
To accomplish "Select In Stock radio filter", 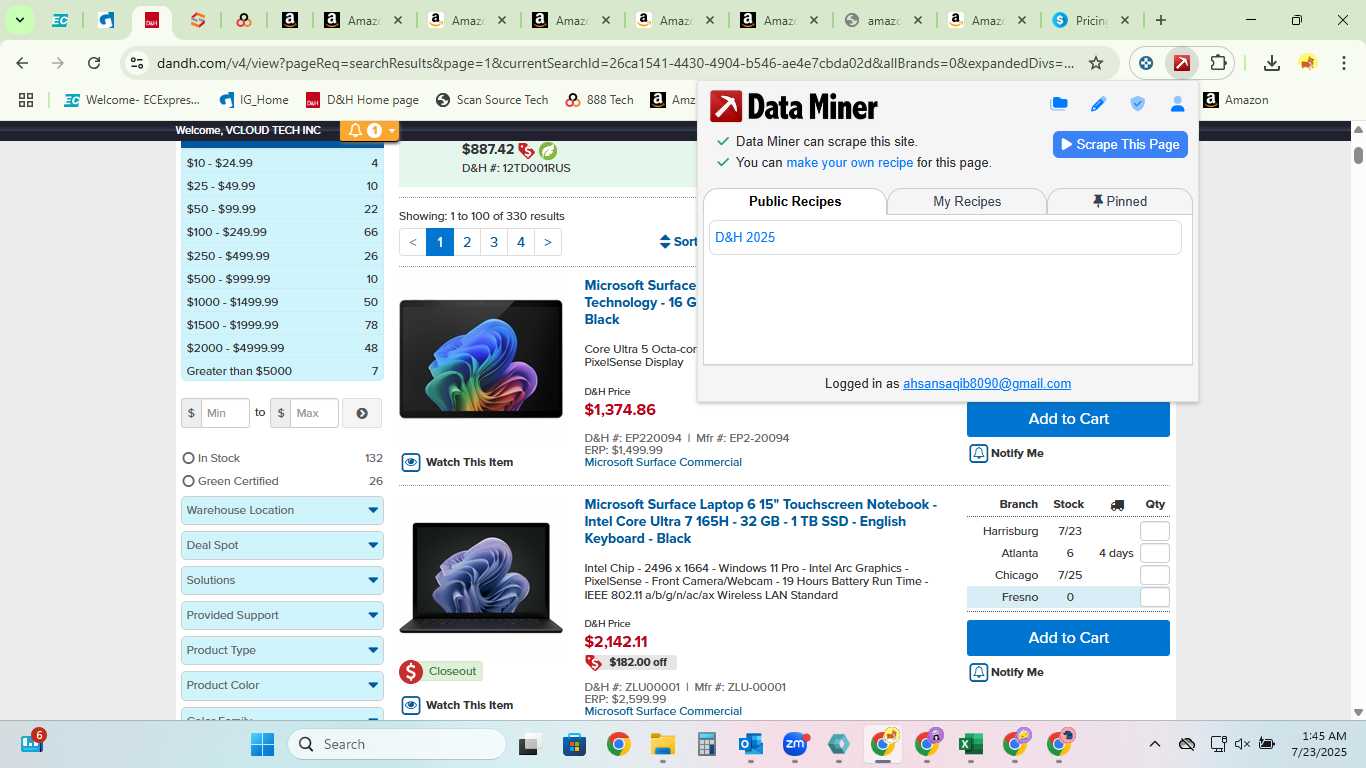I will (188, 458).
